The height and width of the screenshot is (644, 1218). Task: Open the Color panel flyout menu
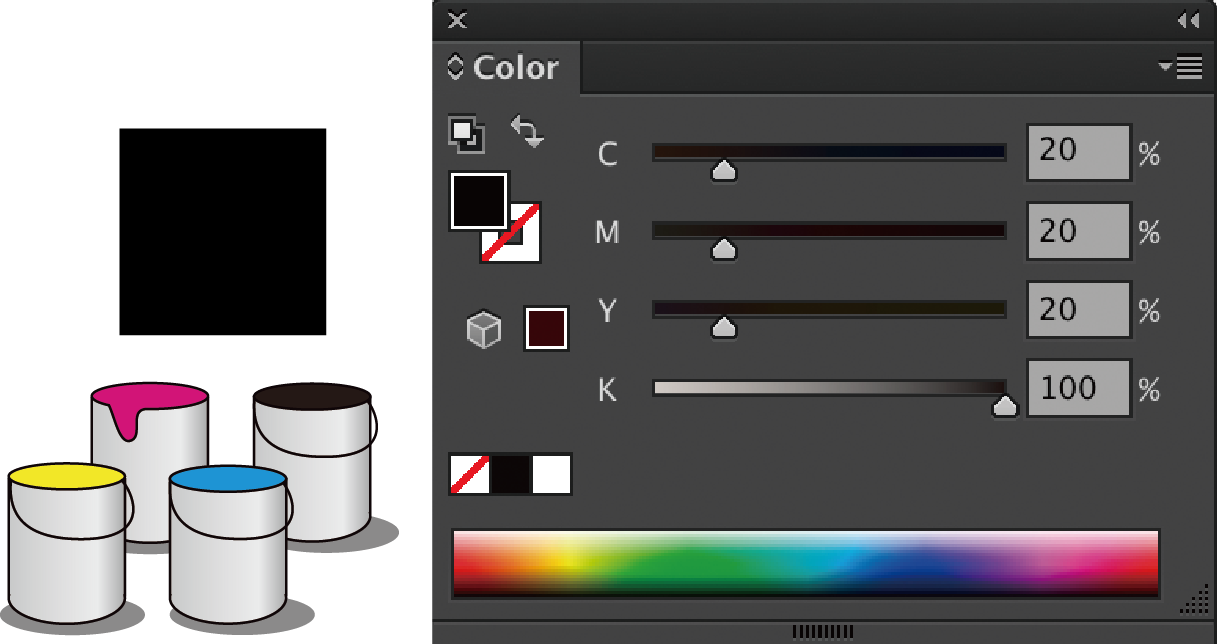(1181, 68)
